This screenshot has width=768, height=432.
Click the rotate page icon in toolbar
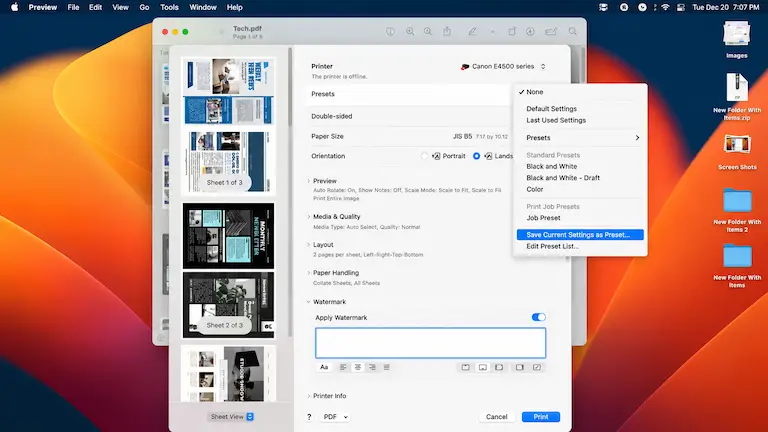pyautogui.click(x=512, y=31)
